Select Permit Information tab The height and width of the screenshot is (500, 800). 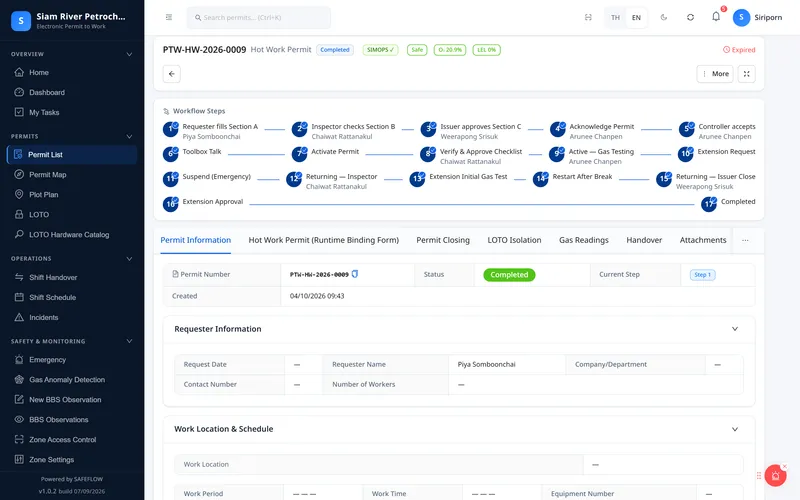(x=195, y=240)
